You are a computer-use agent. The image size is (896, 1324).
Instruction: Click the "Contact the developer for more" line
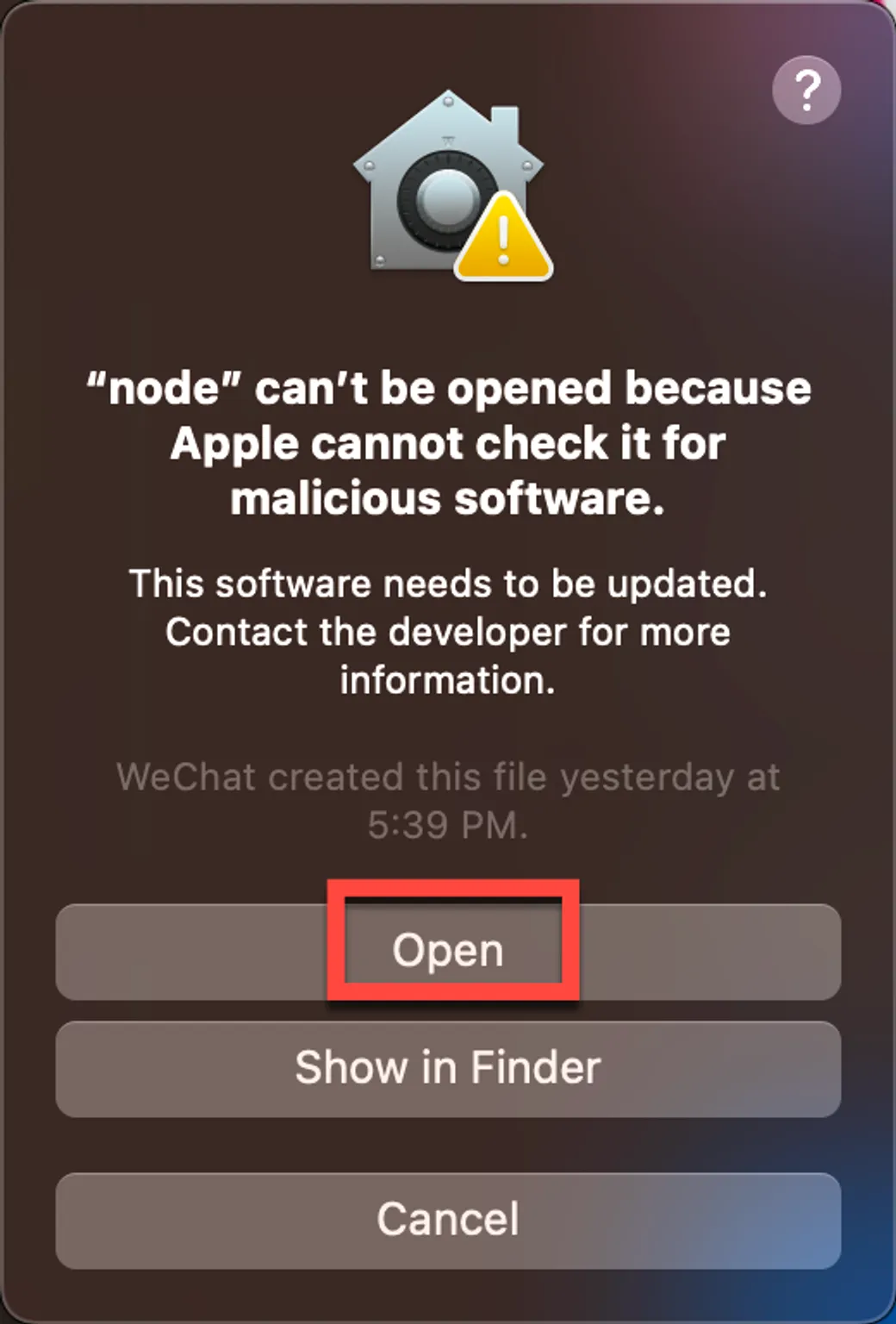coord(448,633)
